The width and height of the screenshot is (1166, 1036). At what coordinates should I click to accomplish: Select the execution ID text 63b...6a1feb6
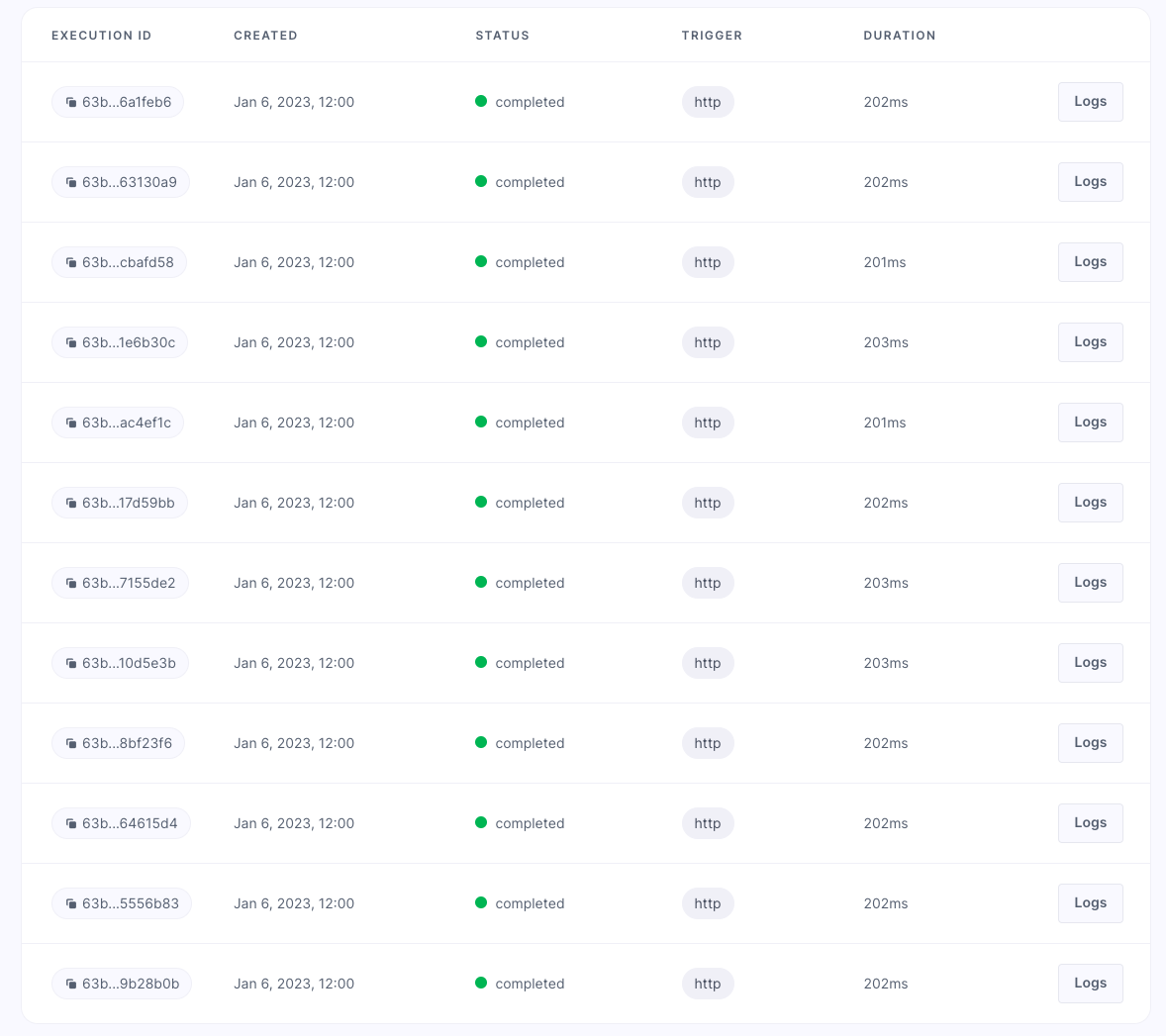pyautogui.click(x=127, y=103)
